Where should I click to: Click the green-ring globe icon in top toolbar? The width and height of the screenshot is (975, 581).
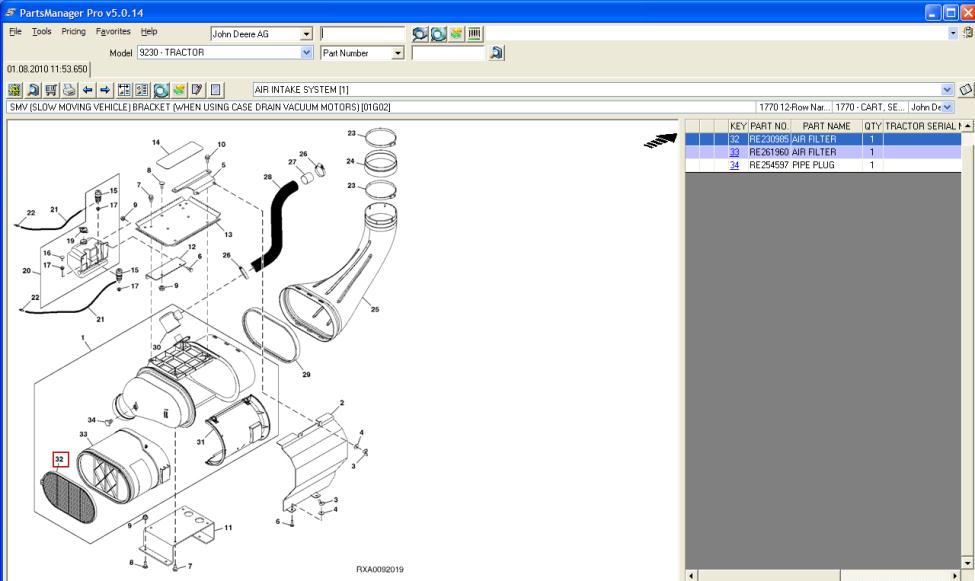pos(438,34)
